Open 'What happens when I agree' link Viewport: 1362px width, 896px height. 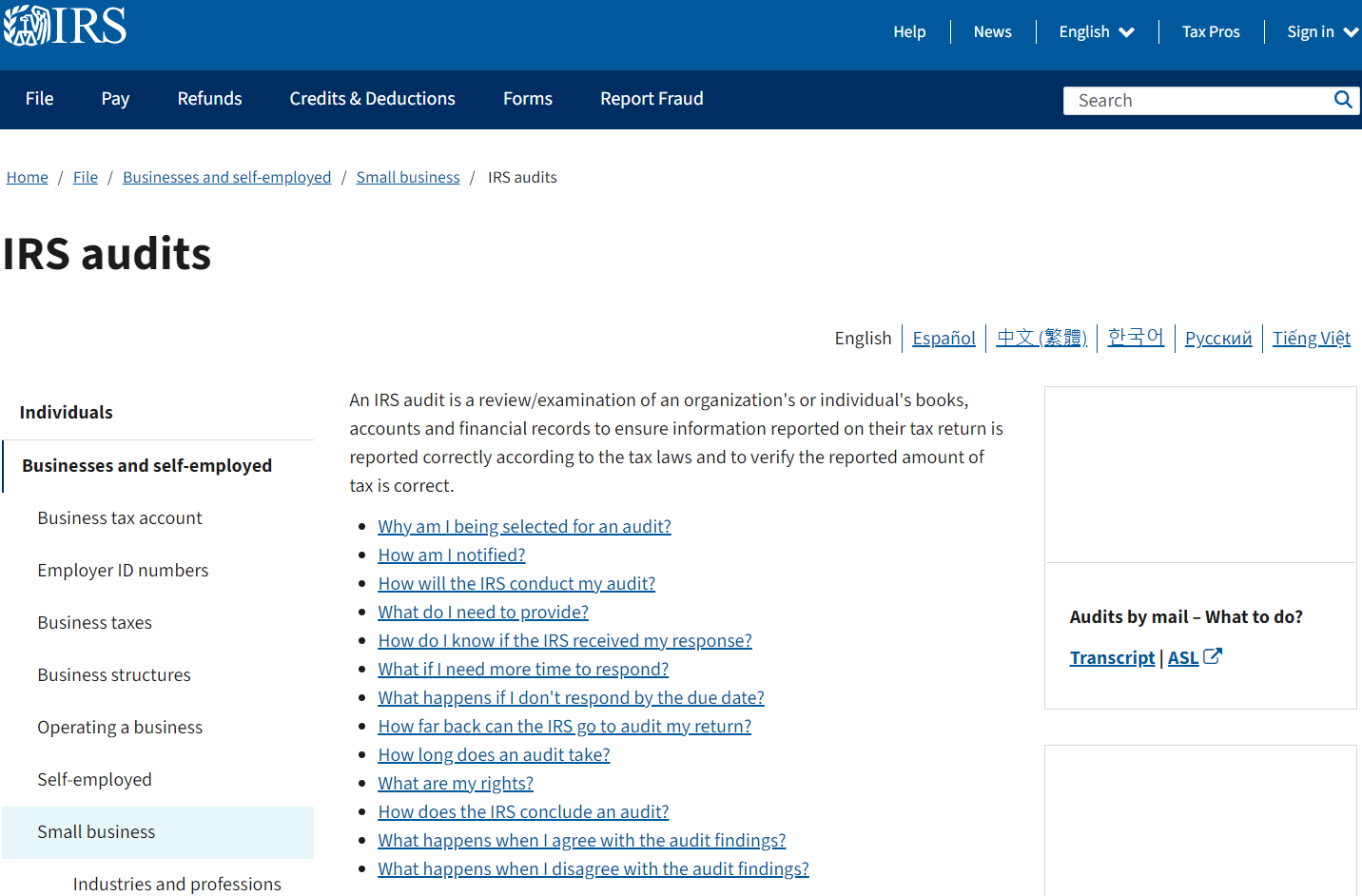click(582, 841)
